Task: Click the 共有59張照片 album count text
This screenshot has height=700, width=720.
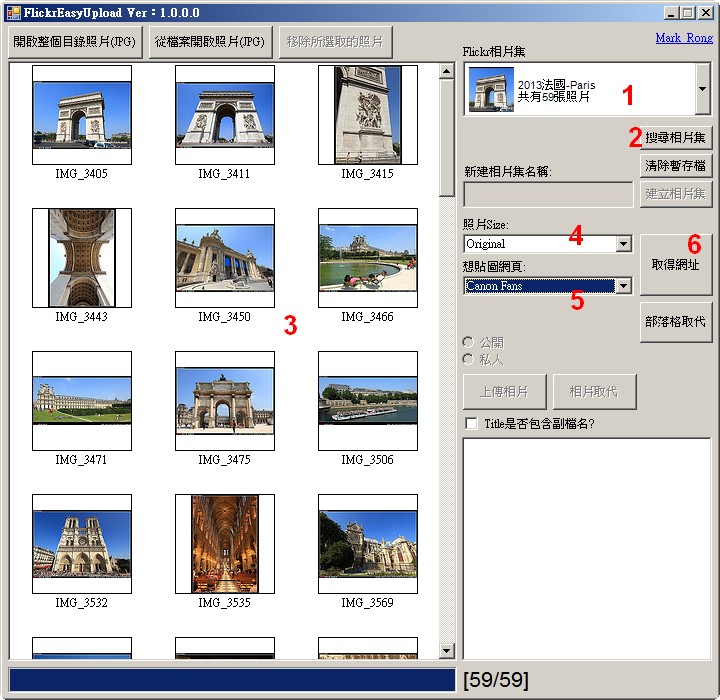Action: 554,96
